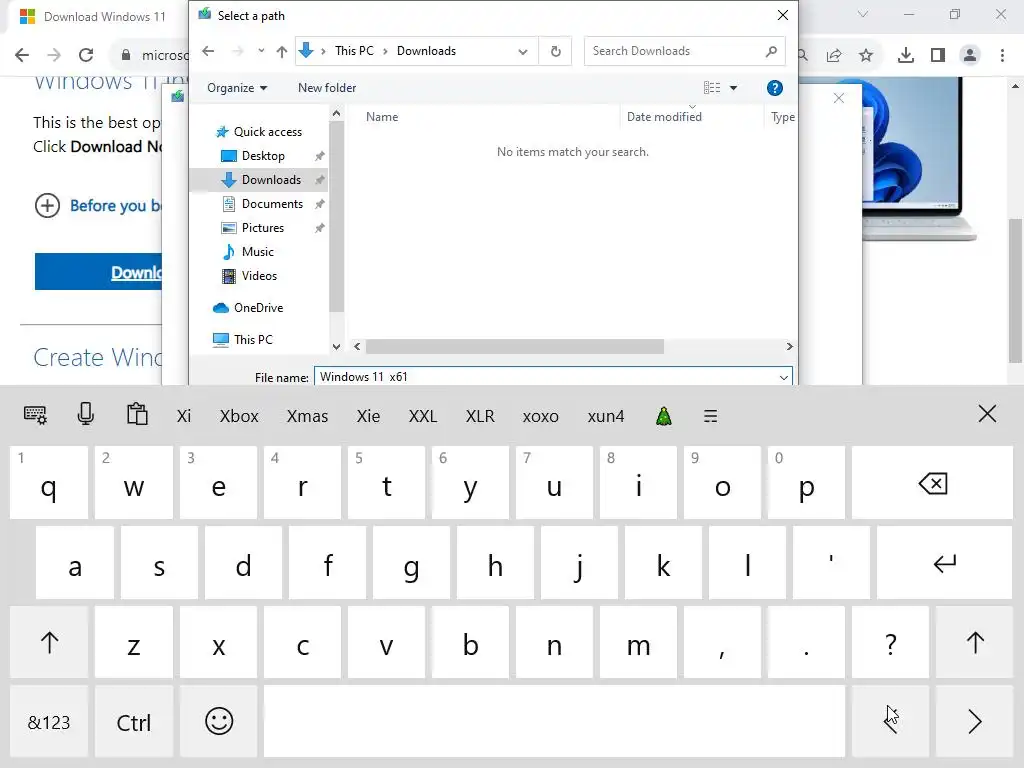Open the Organize menu
Screen dimensions: 1024x768
236,88
